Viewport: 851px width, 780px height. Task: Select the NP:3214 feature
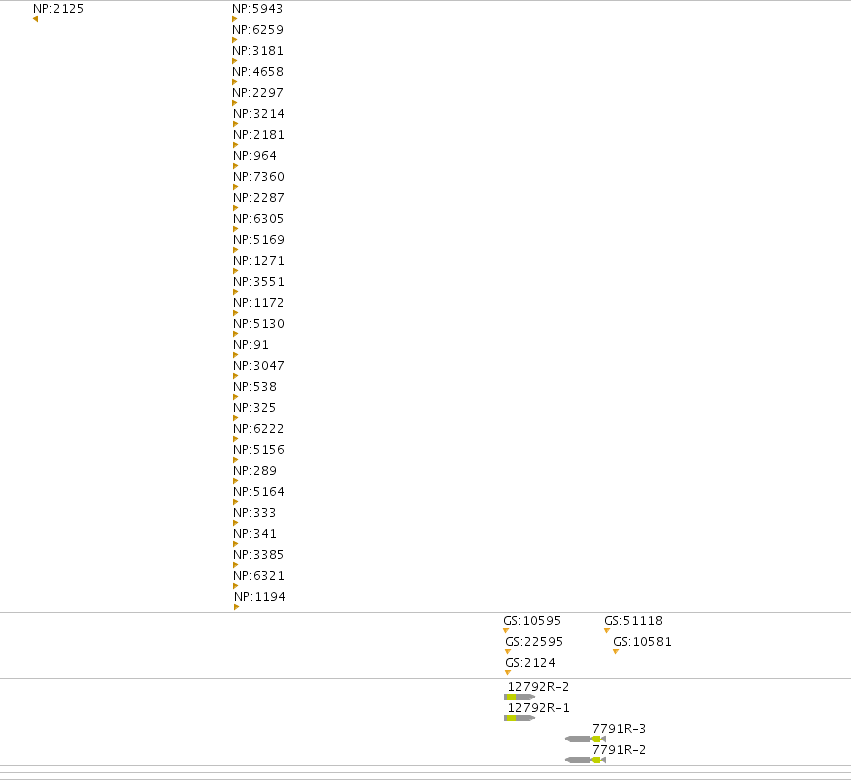[x=259, y=114]
